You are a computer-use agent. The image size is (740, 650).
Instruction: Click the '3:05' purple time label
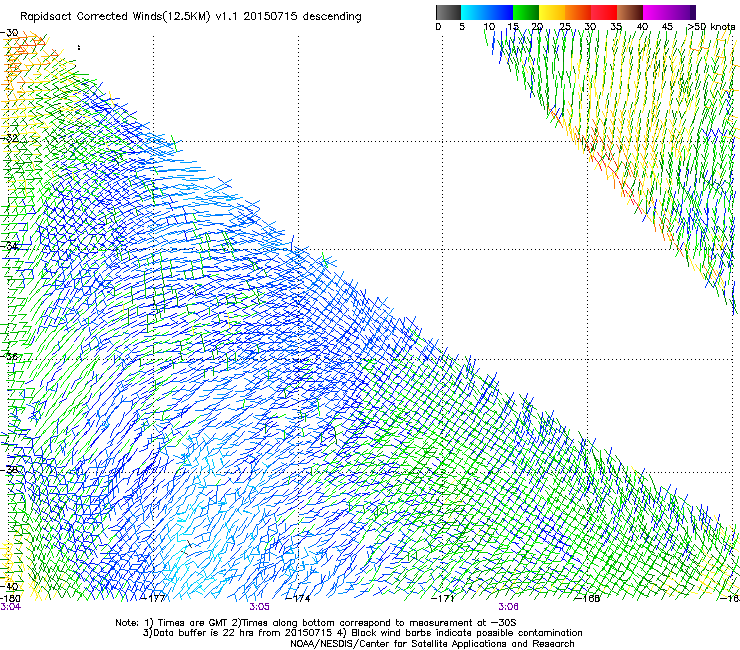coord(260,607)
